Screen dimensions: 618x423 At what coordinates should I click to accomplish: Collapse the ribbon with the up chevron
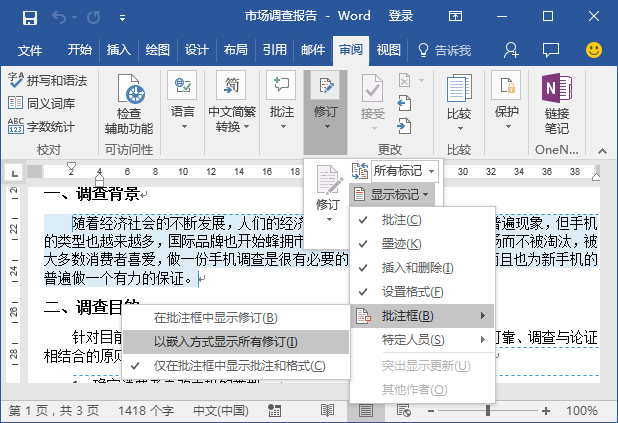click(602, 151)
